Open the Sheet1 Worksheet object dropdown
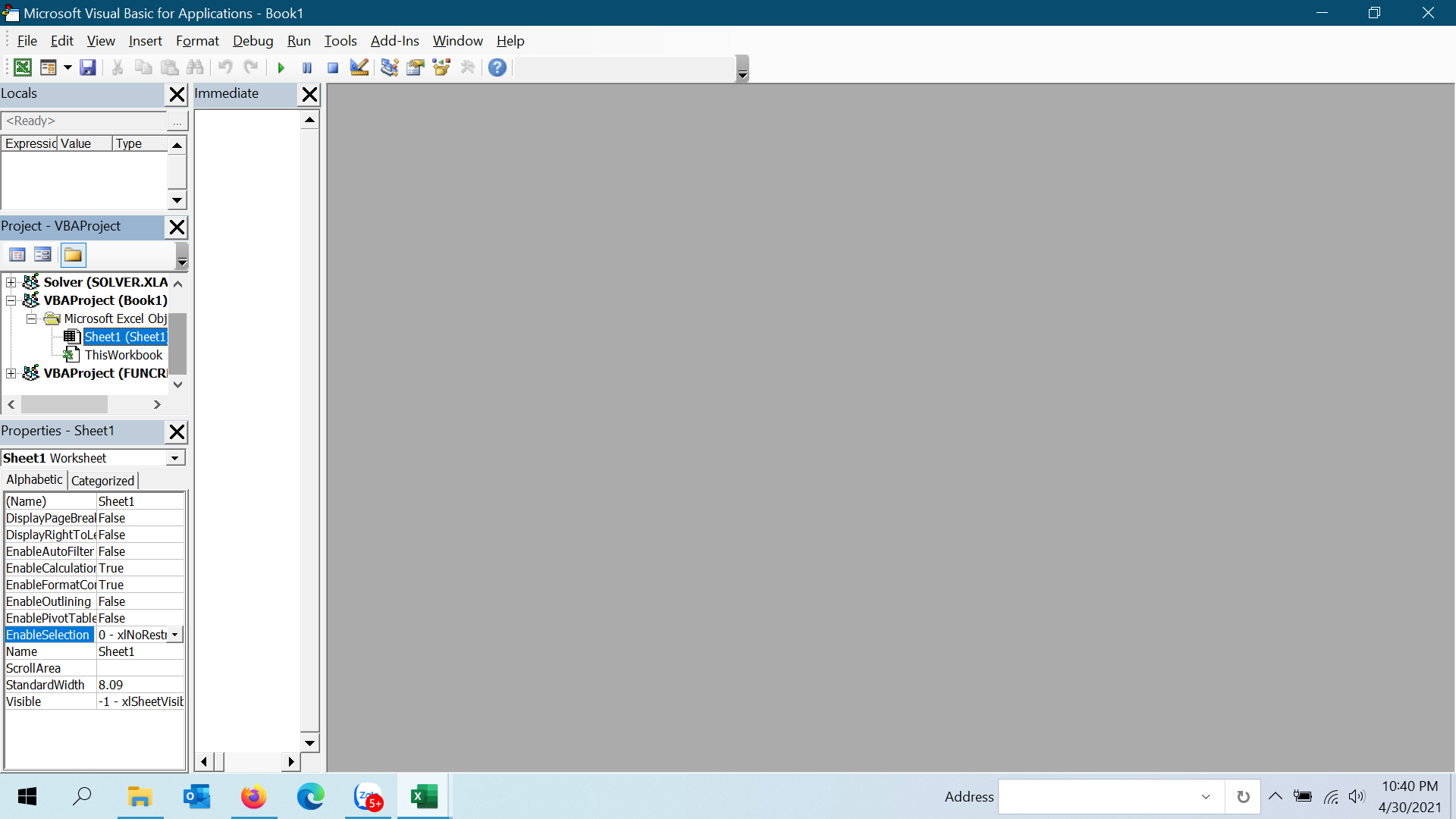The image size is (1456, 819). coord(175,458)
